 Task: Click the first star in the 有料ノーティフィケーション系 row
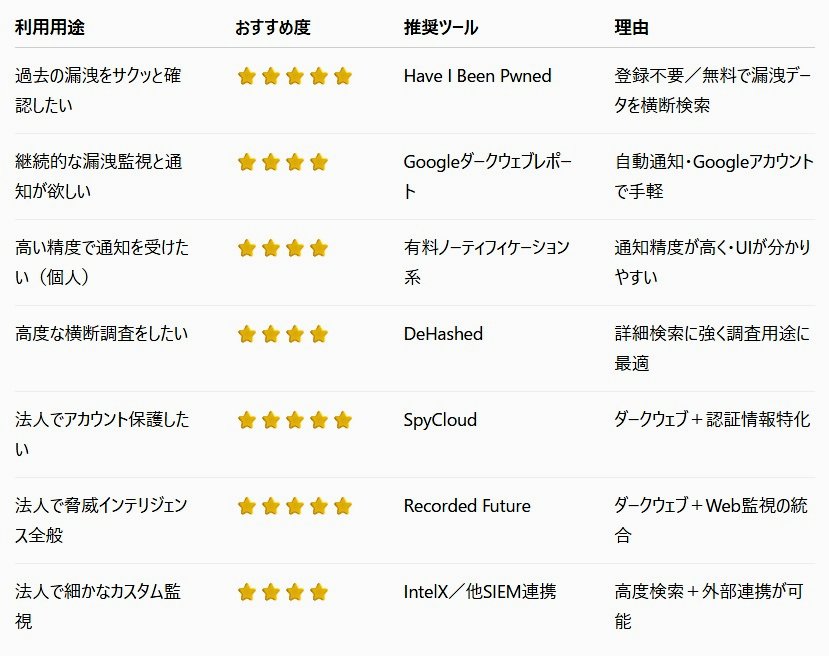[x=247, y=248]
